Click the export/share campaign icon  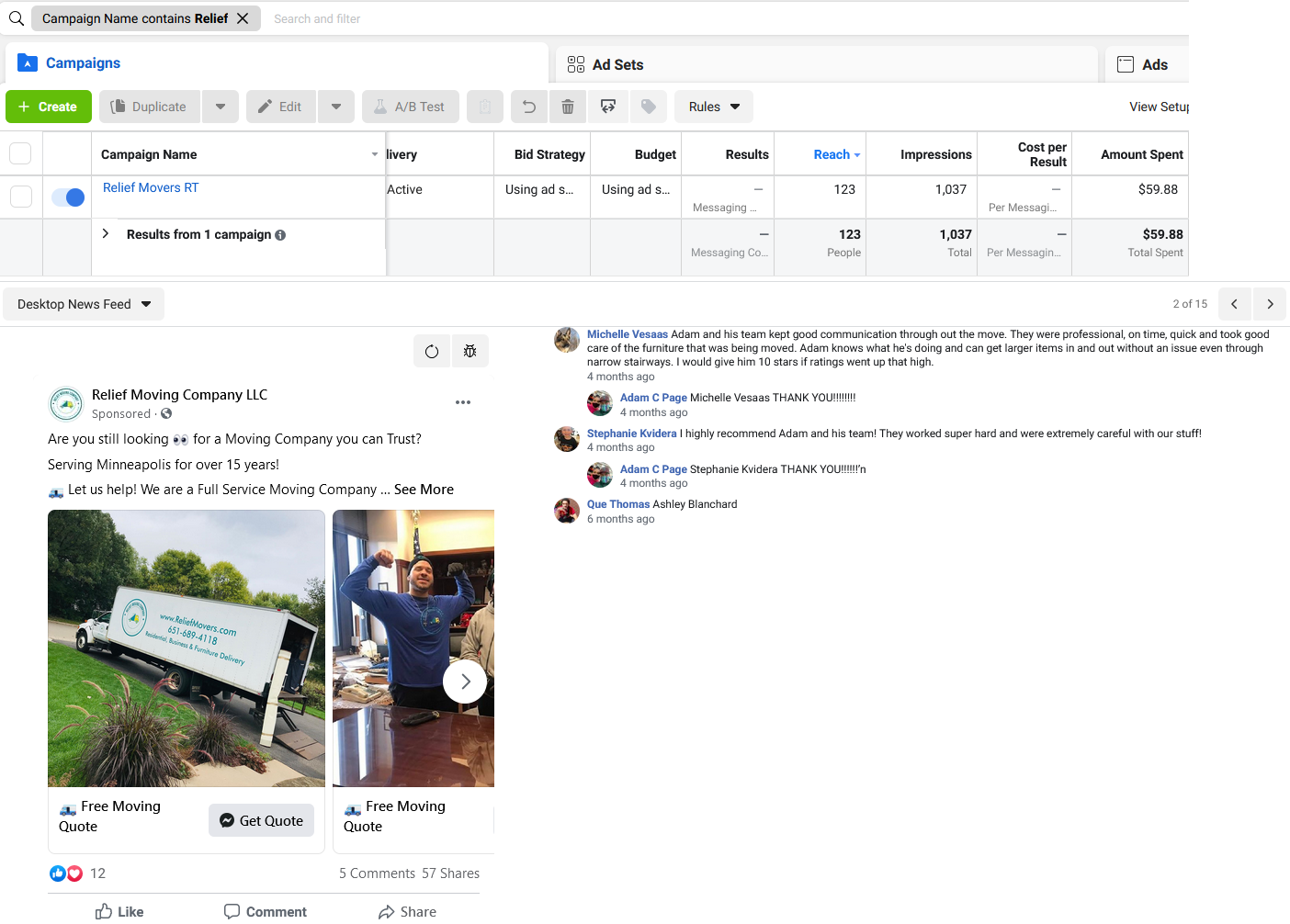(x=608, y=107)
